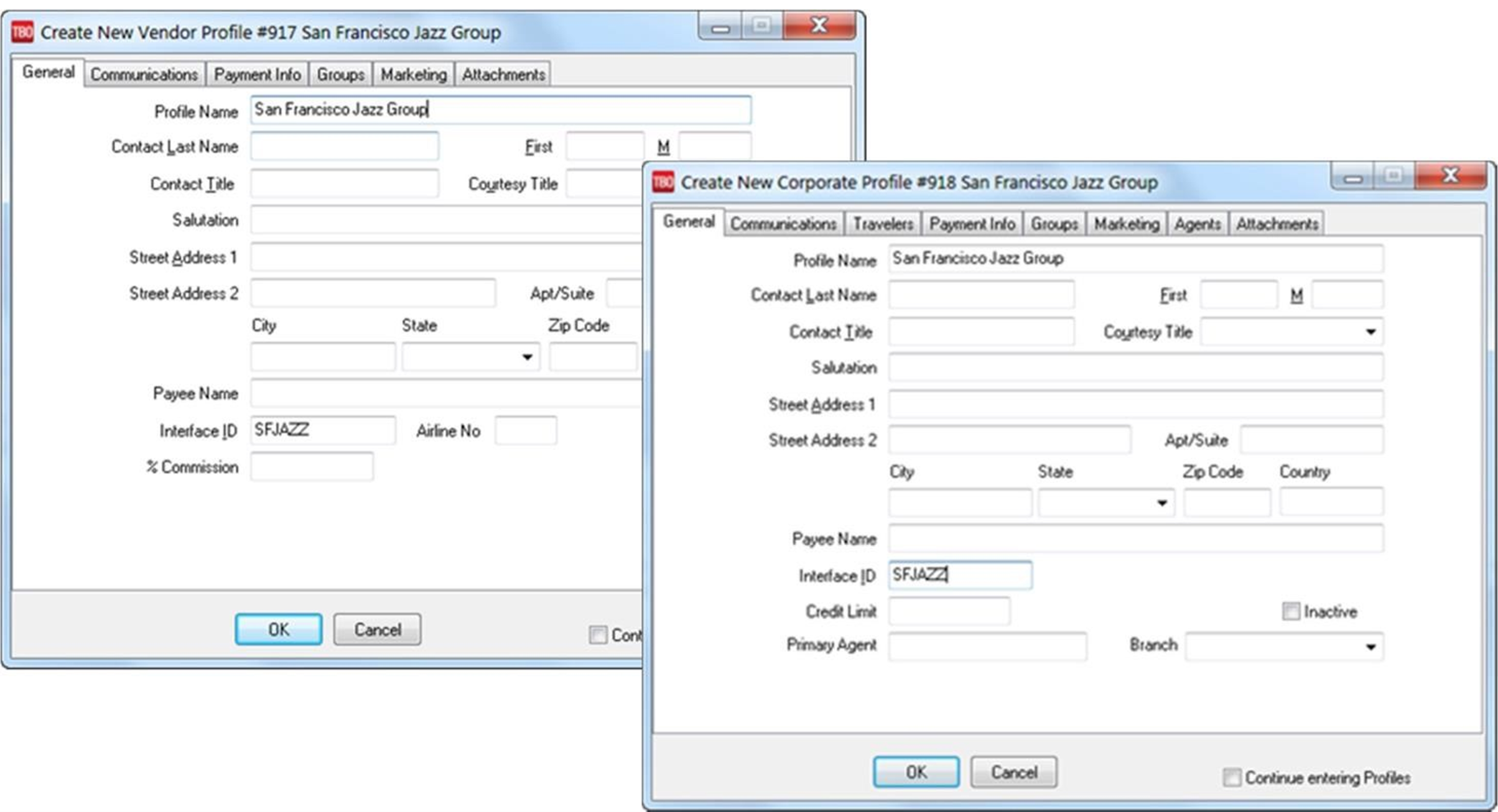Viewport: 1498px width, 812px height.
Task: Cancel the Vendor Profile creation
Action: click(376, 629)
